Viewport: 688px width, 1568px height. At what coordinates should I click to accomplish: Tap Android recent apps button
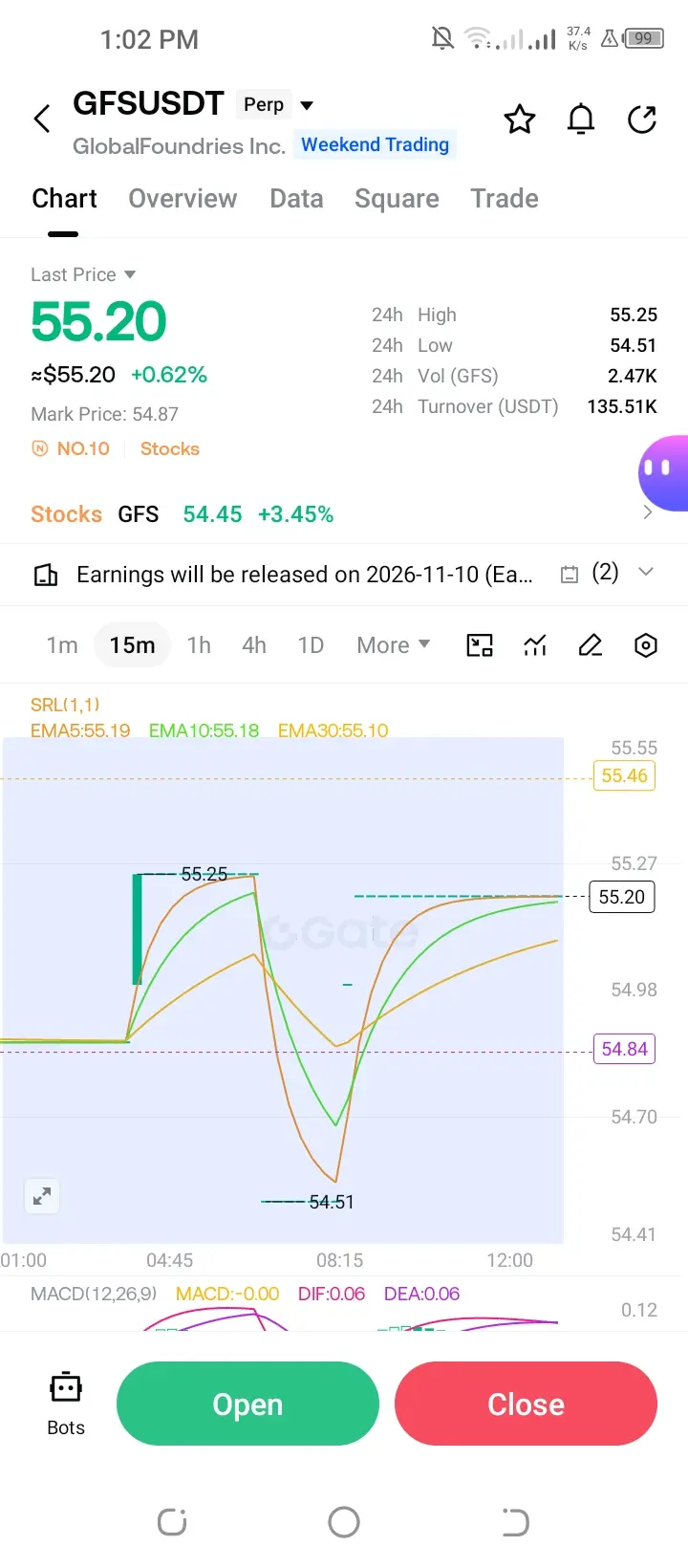pyautogui.click(x=172, y=1521)
